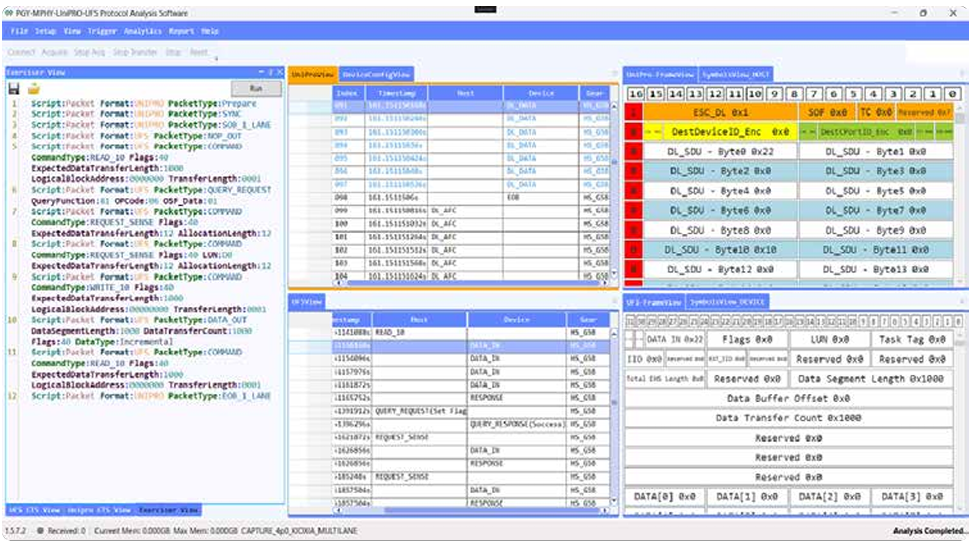
Task: Click the toolbar overflow arrow after Reset
Action: [x=216, y=58]
